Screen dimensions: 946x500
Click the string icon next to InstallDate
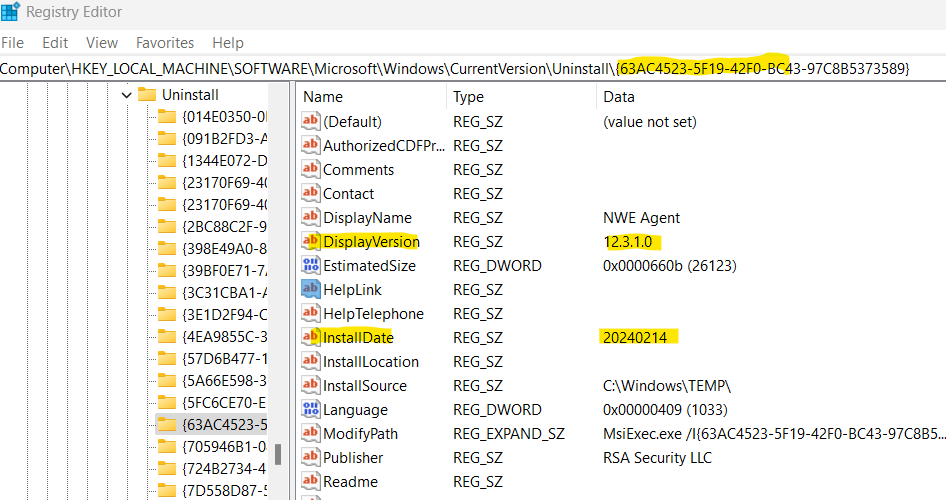(311, 338)
